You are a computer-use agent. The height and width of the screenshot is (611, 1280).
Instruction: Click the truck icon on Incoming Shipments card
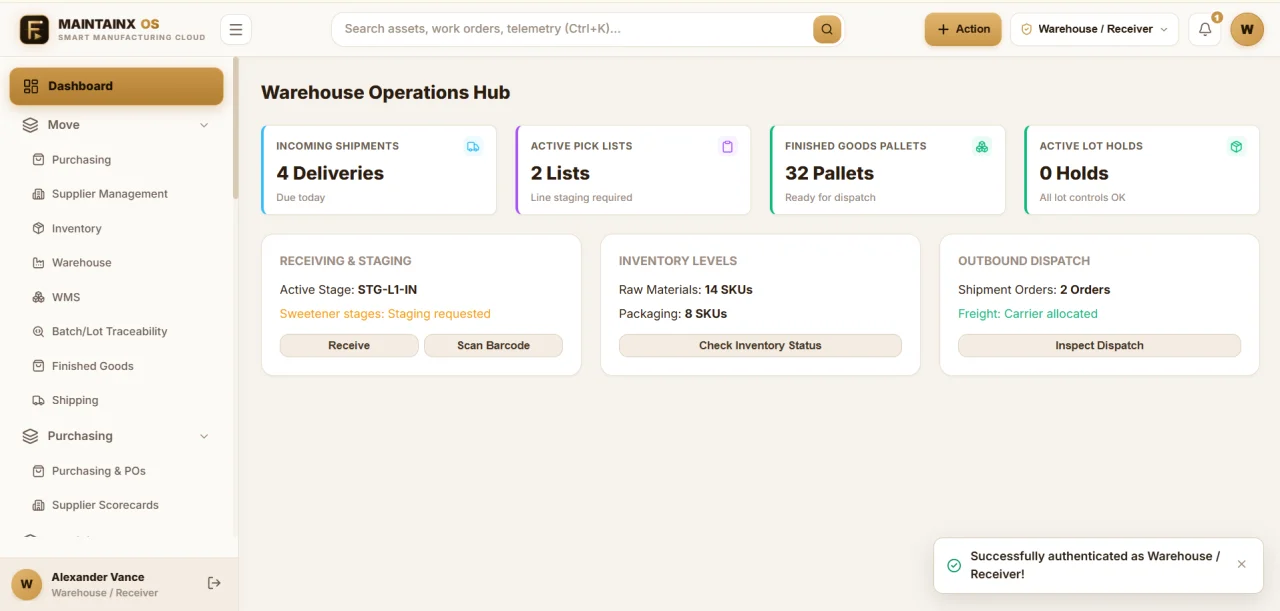point(473,147)
